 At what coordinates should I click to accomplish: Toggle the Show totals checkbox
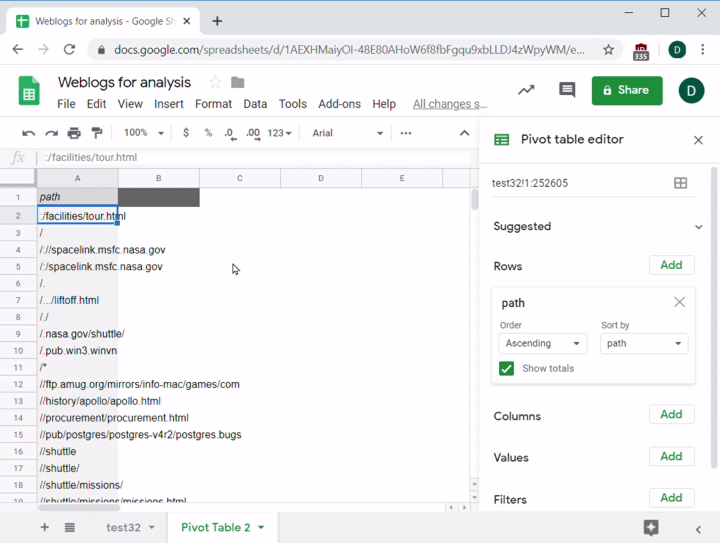click(507, 369)
